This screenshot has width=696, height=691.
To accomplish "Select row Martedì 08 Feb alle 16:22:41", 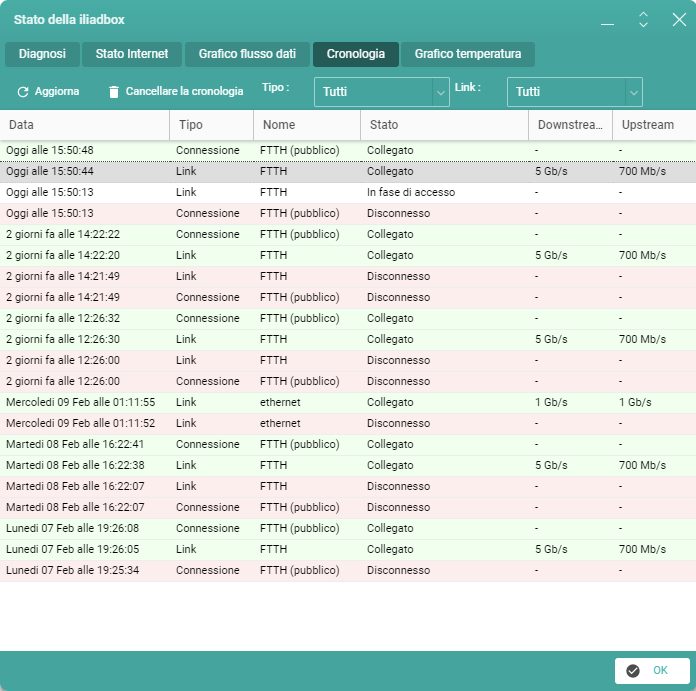I will pyautogui.click(x=348, y=444).
